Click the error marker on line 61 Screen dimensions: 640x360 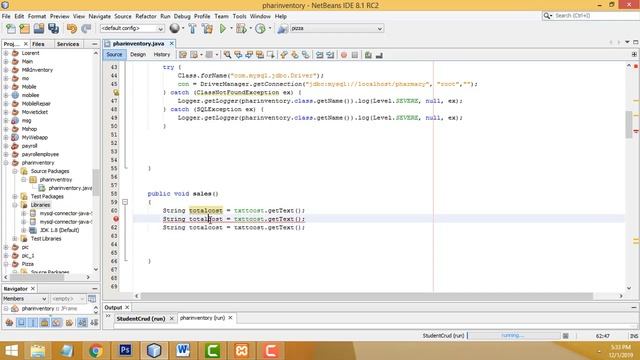(116, 219)
